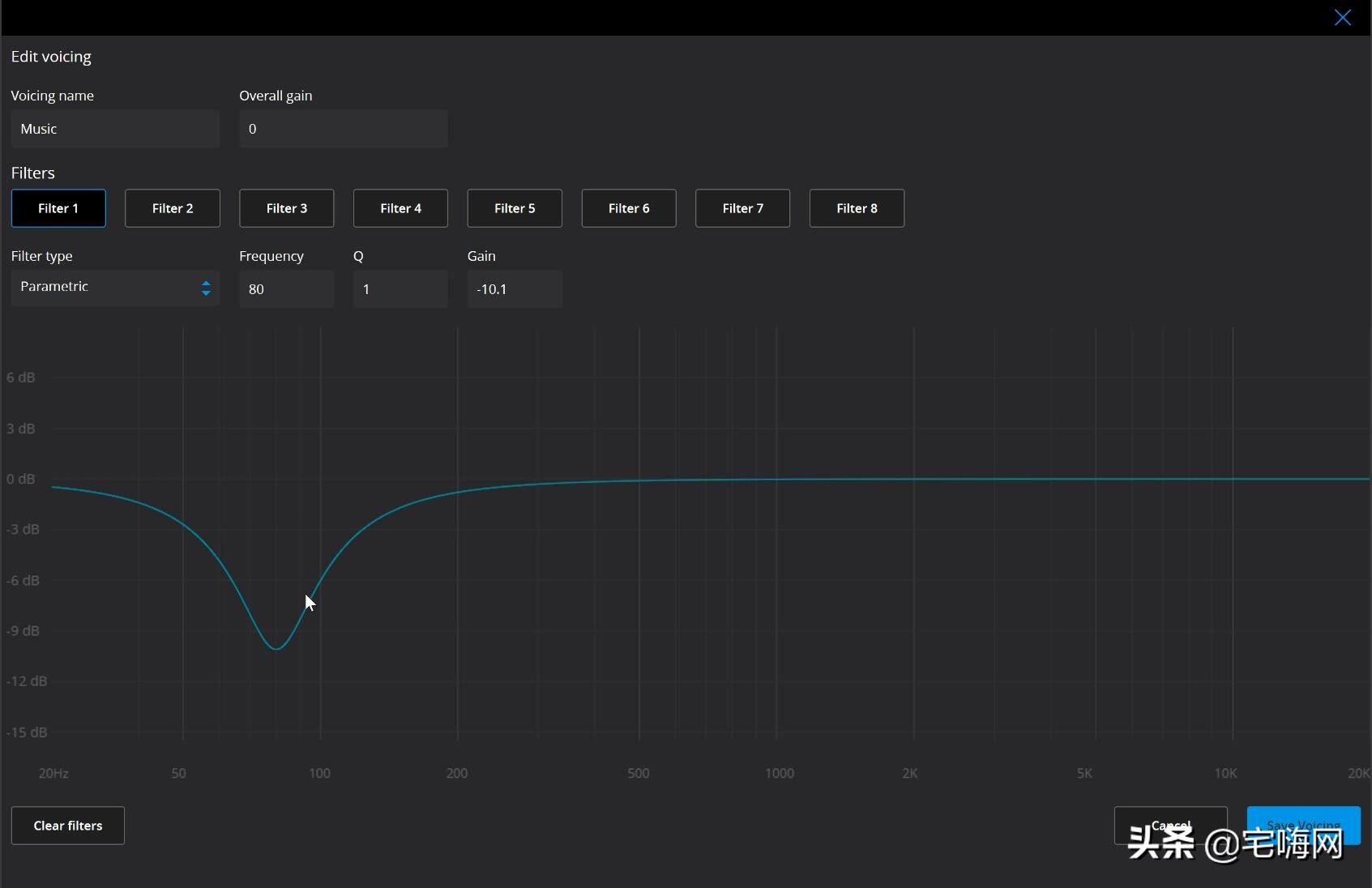Click the Filter type stepper arrows
This screenshot has height=888, width=1372.
(206, 288)
